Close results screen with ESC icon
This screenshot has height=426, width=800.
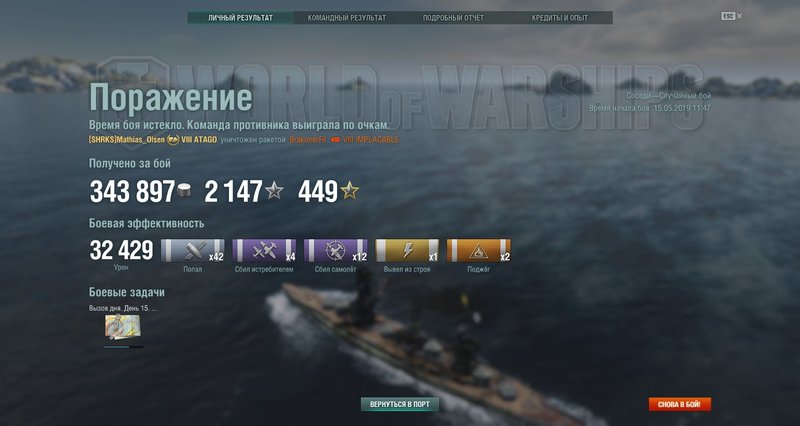(x=732, y=16)
